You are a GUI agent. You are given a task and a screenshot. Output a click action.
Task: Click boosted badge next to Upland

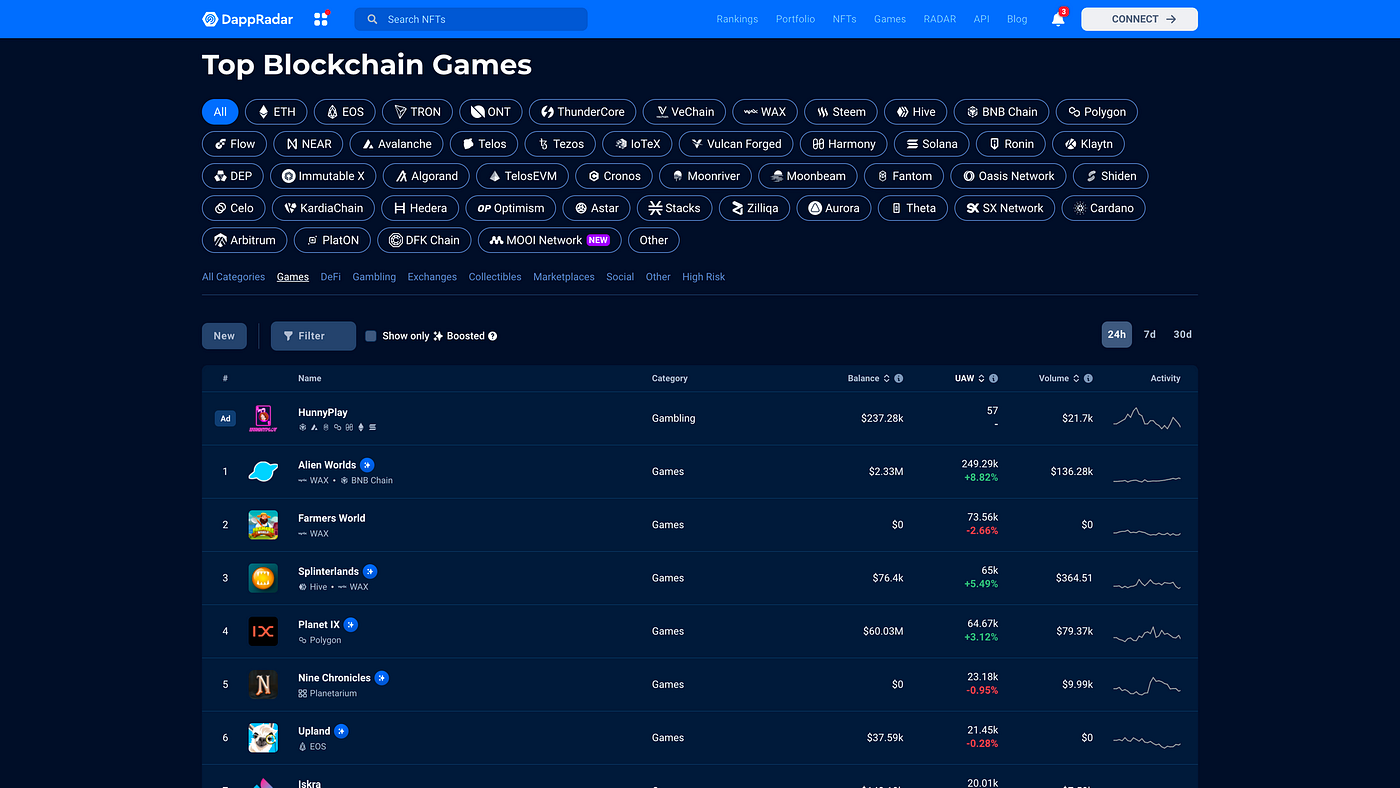tap(341, 731)
